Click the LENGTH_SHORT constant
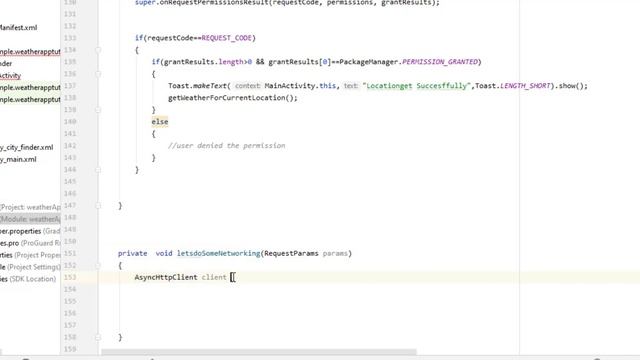Viewport: 640px width, 360px height. click(525, 86)
